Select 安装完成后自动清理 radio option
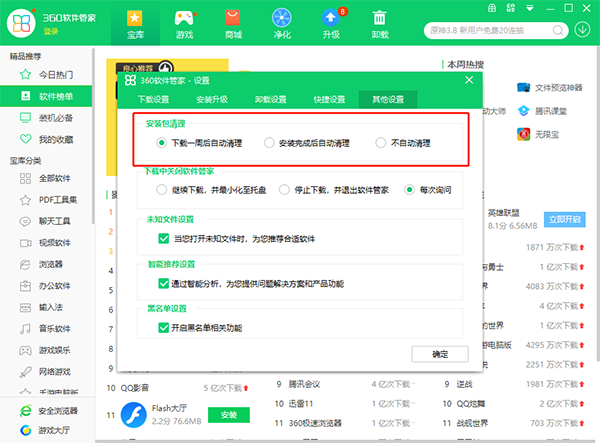The height and width of the screenshot is (443, 600). pos(269,143)
